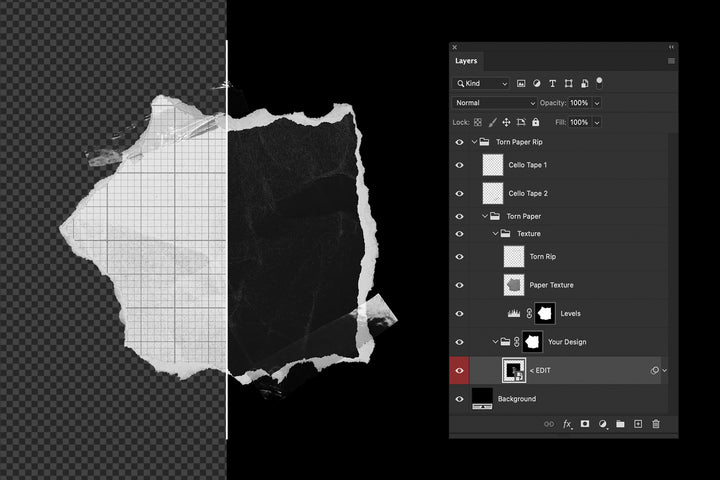The height and width of the screenshot is (480, 720).
Task: Hide the Your Design group
Action: 459,342
